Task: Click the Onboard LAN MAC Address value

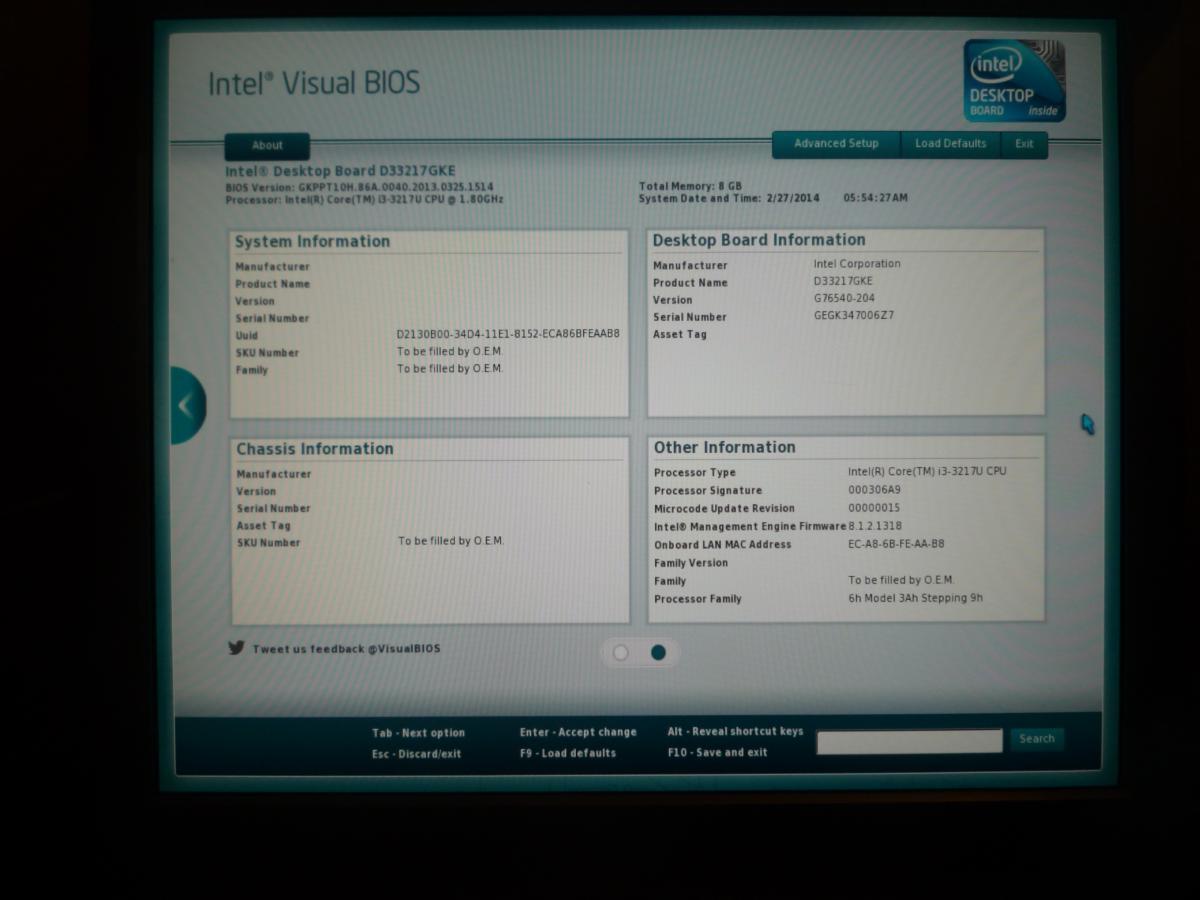Action: (x=896, y=545)
